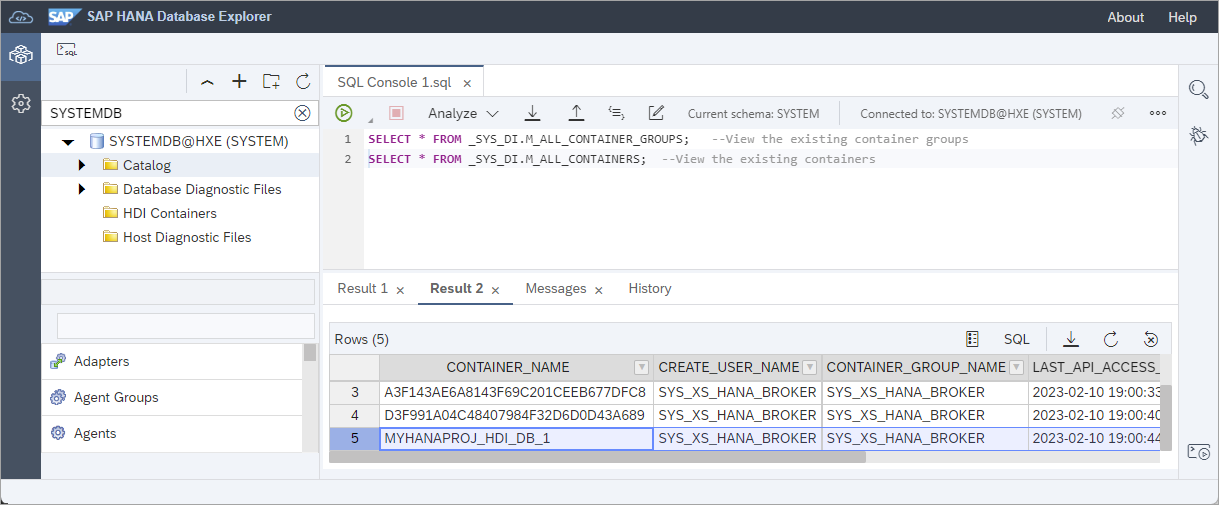Open the About link in the header
This screenshot has width=1219, height=505.
(1125, 17)
